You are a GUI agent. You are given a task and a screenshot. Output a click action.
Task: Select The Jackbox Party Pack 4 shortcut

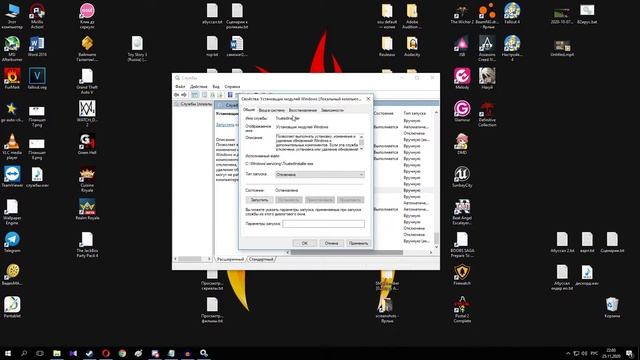click(x=87, y=244)
